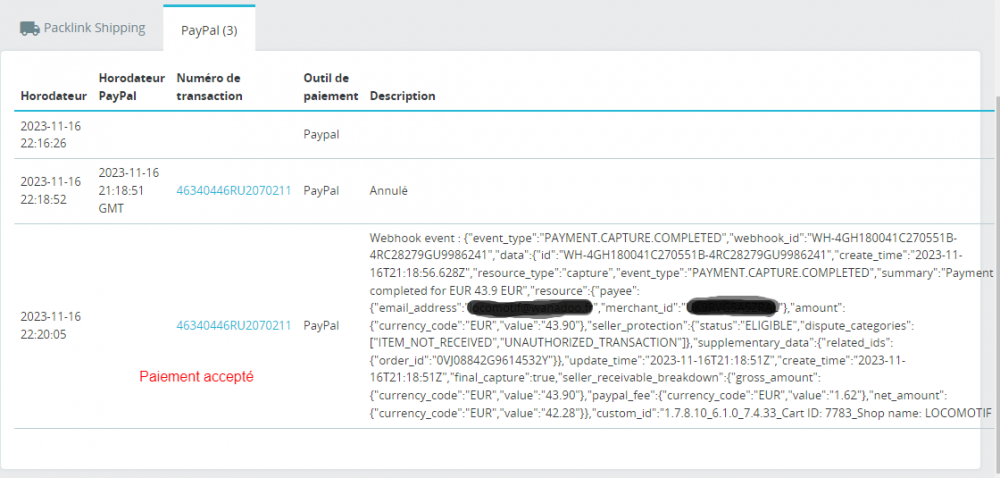The height and width of the screenshot is (478, 1000).
Task: Click the Outil de paiement column header
Action: click(330, 87)
